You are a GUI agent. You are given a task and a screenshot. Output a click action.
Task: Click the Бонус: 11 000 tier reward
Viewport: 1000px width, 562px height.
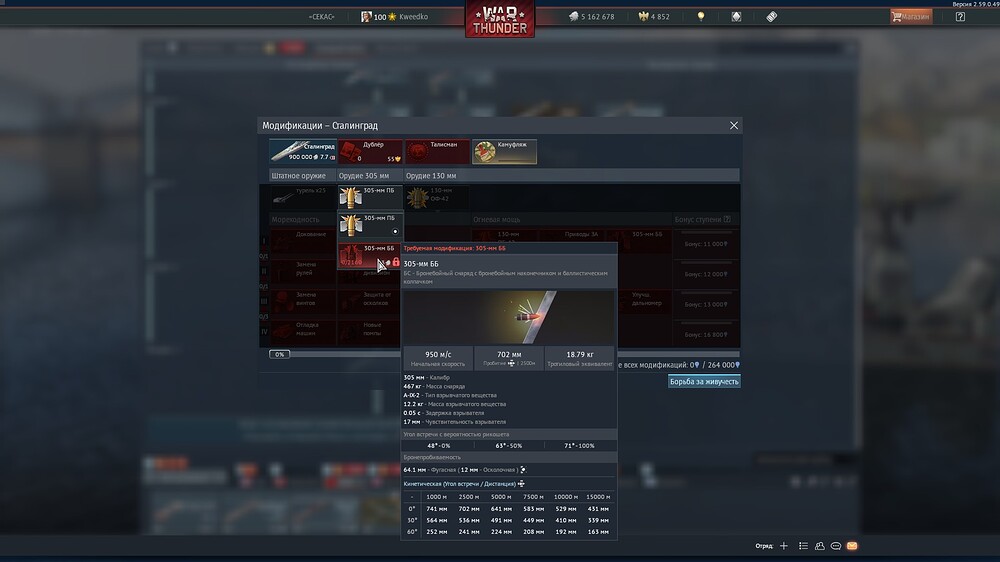(706, 244)
